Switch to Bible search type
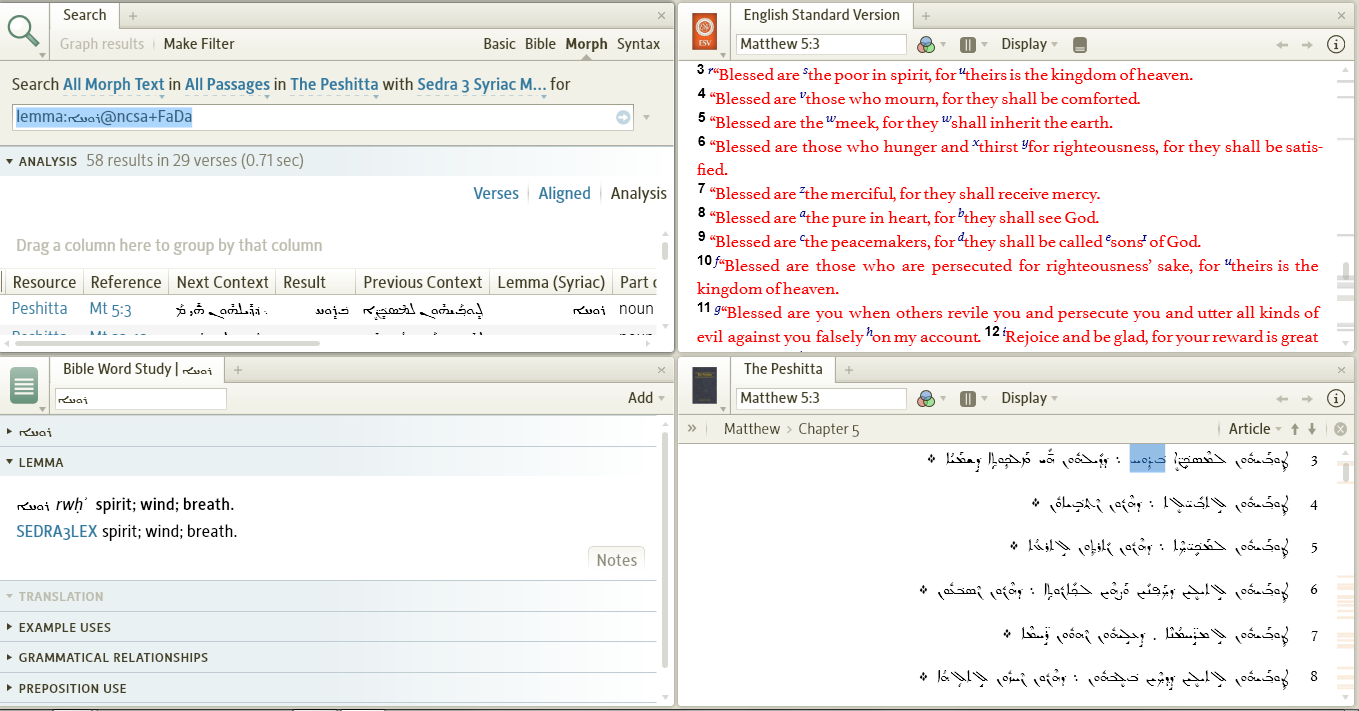1359x711 pixels. point(540,44)
